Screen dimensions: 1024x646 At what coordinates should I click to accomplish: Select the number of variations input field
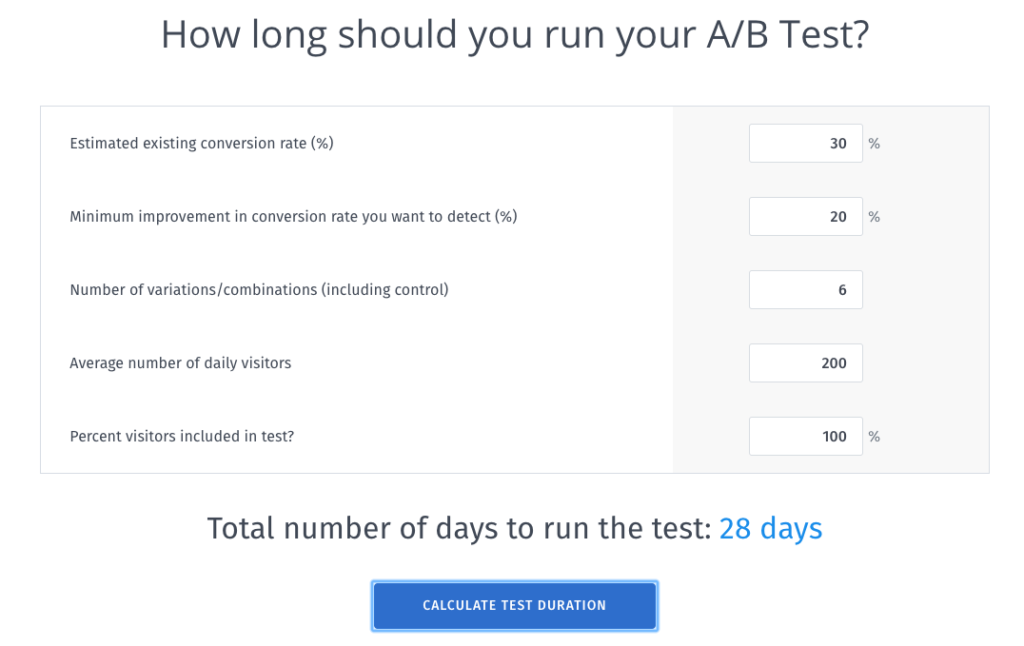pos(805,290)
